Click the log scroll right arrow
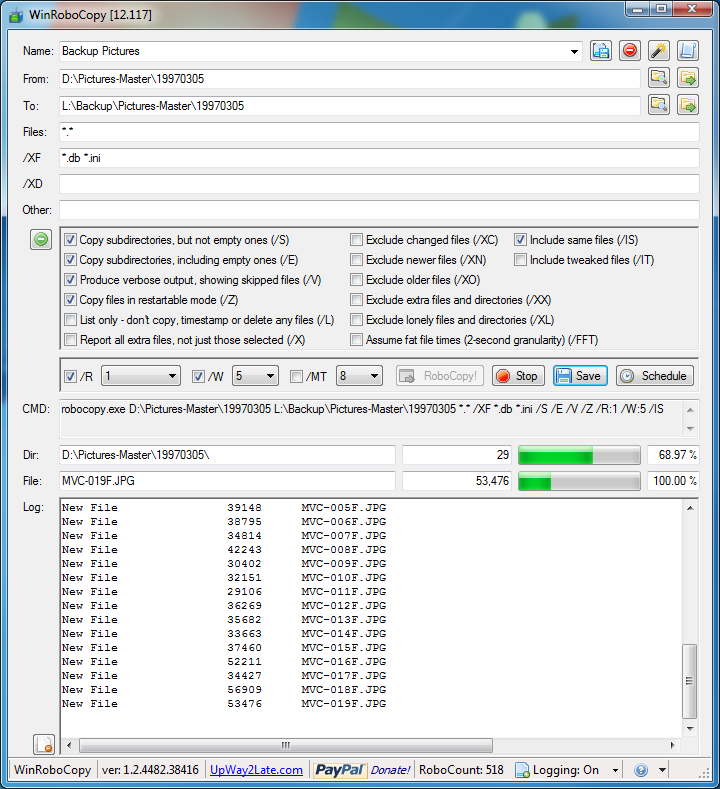The image size is (720, 789). point(673,745)
